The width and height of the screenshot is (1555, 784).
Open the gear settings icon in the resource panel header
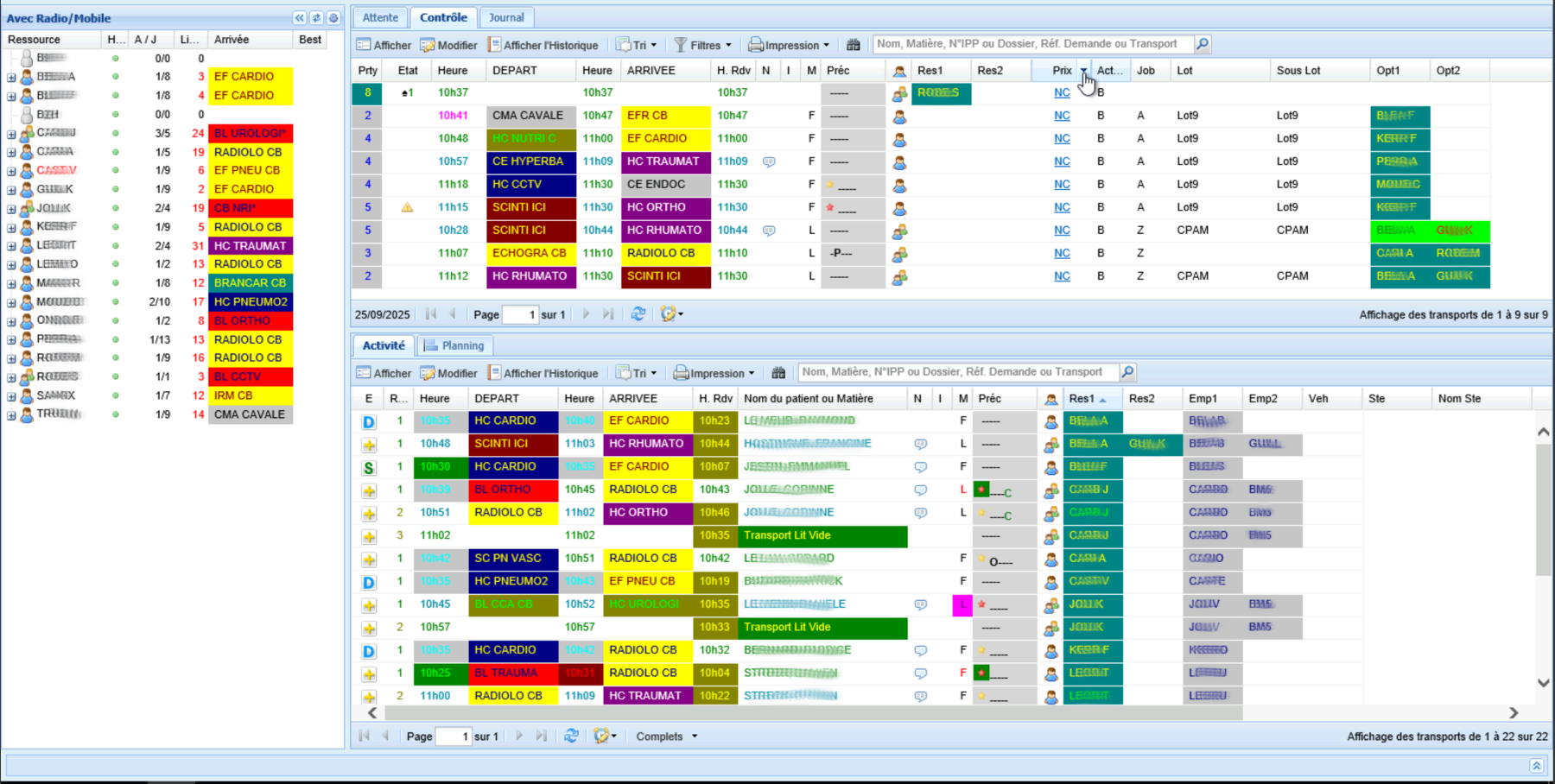(x=333, y=18)
